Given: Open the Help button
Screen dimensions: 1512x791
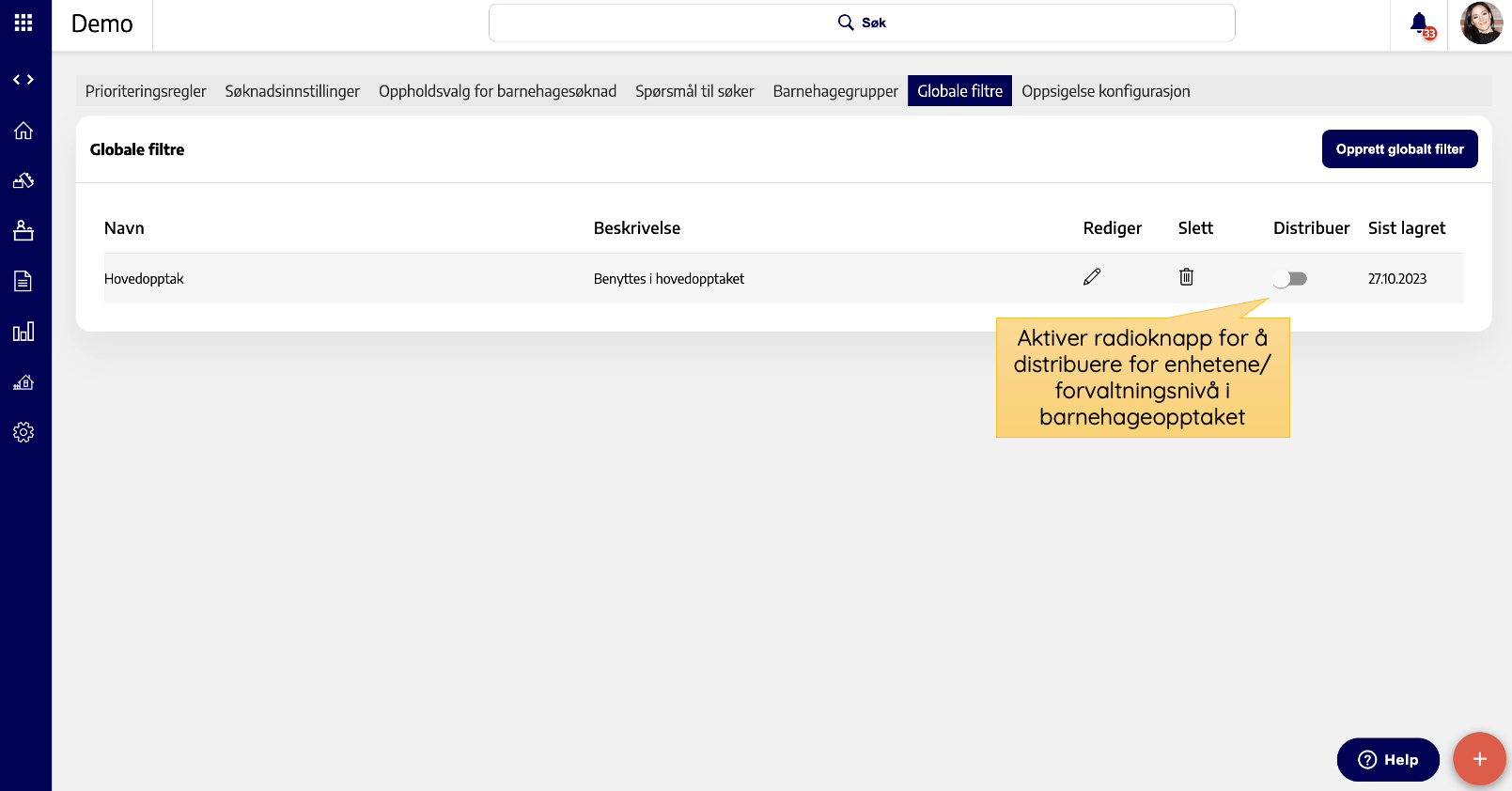Looking at the screenshot, I should 1388,760.
